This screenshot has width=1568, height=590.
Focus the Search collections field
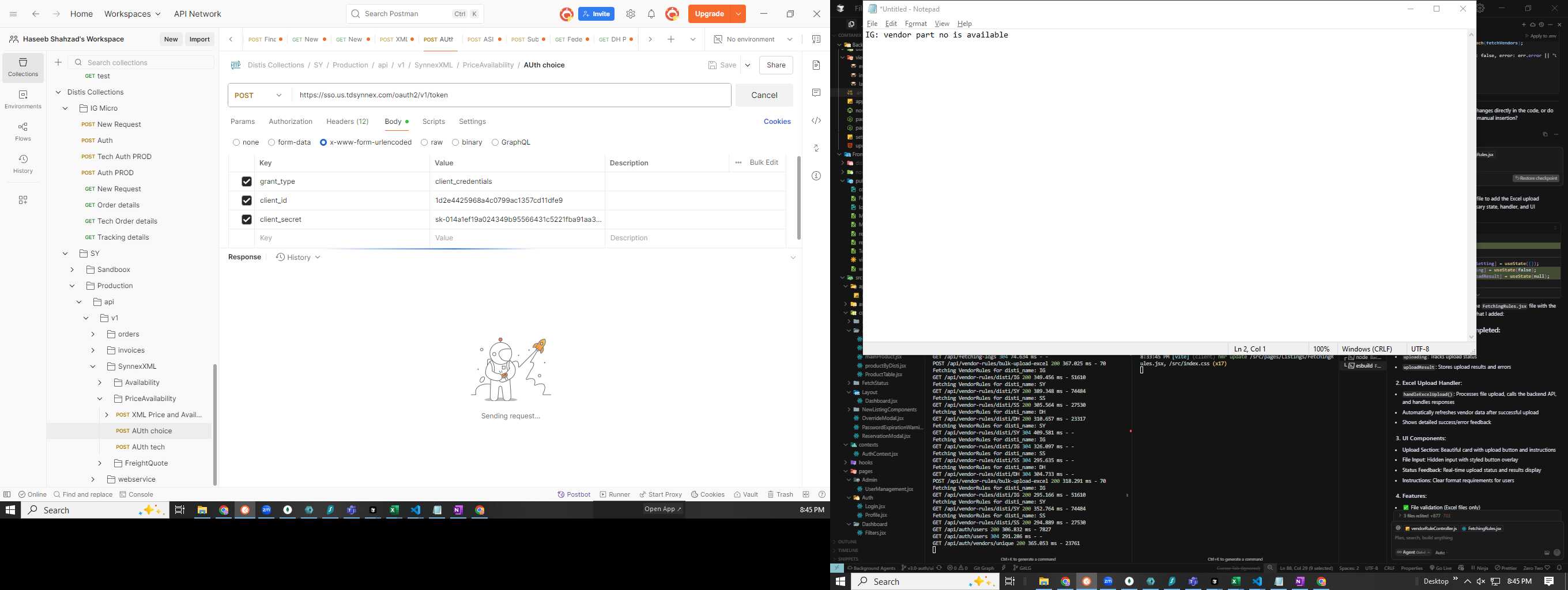click(142, 62)
